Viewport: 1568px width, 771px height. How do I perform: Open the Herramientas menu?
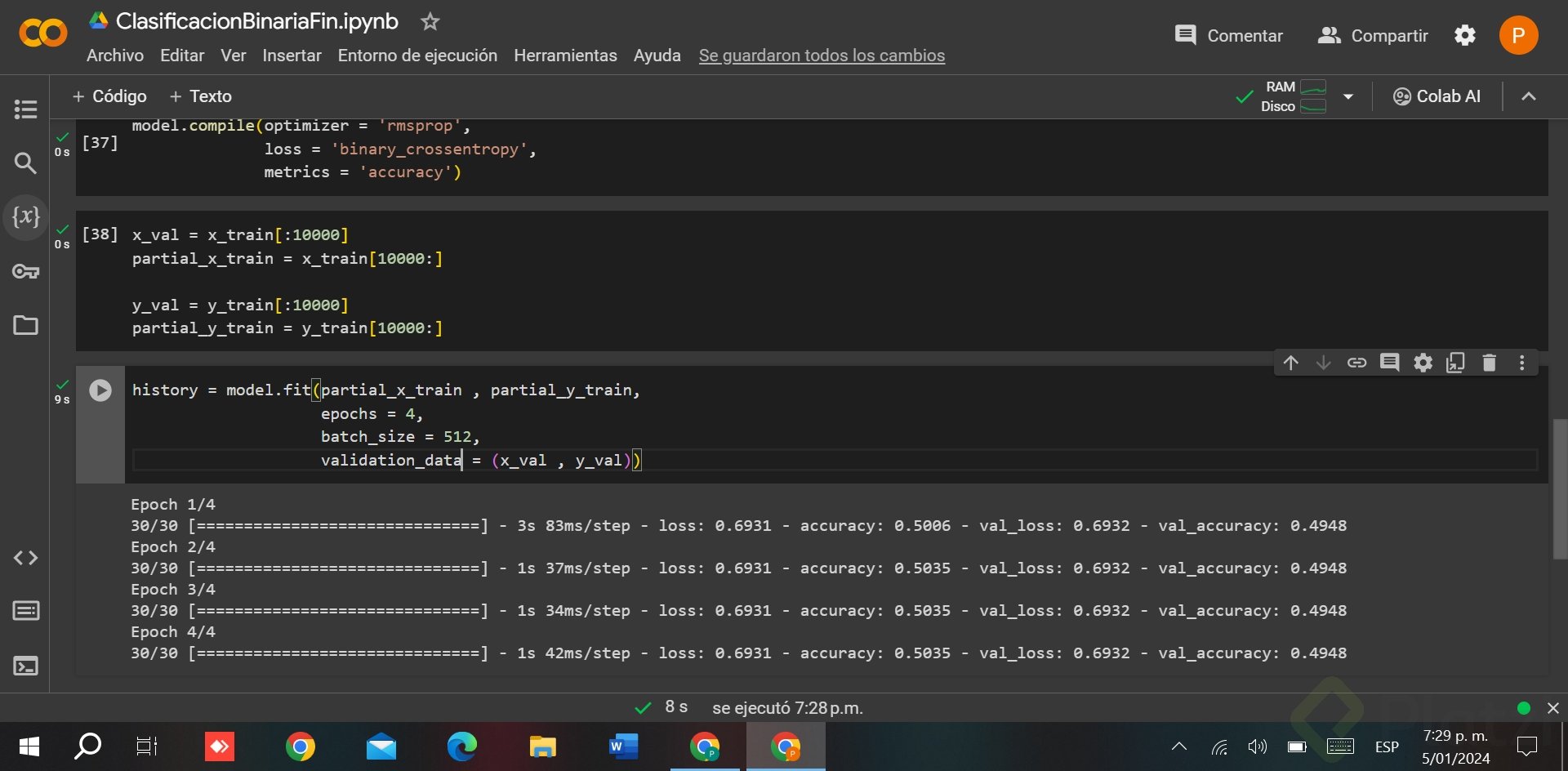[565, 56]
